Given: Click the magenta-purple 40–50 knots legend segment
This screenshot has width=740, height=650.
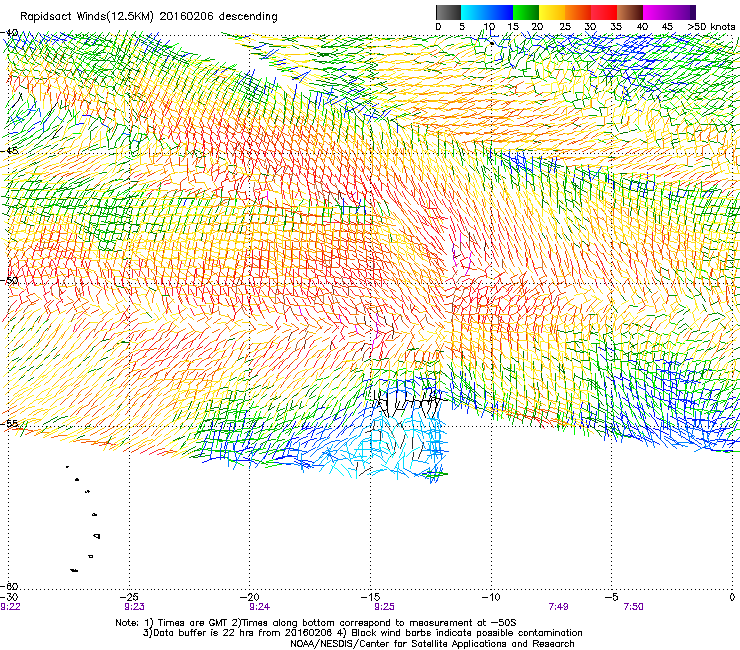Looking at the screenshot, I should [x=669, y=12].
